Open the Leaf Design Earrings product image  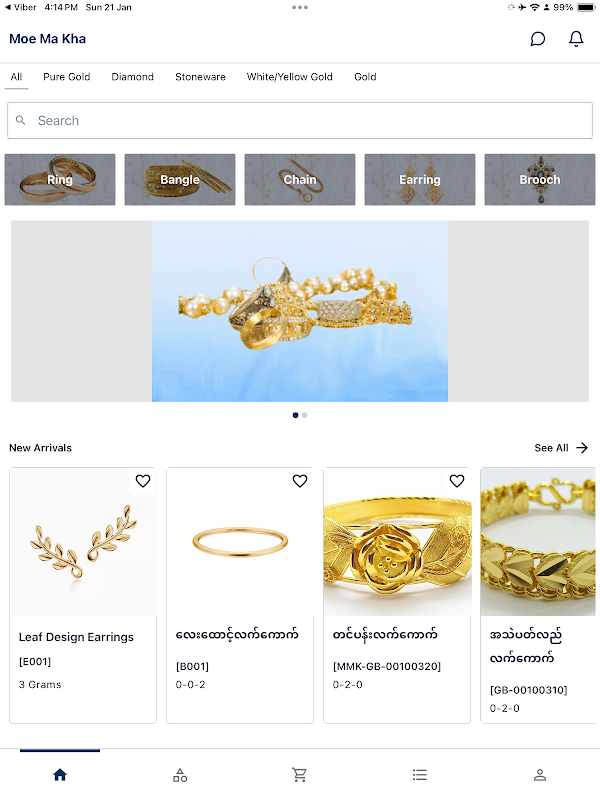coord(83,542)
